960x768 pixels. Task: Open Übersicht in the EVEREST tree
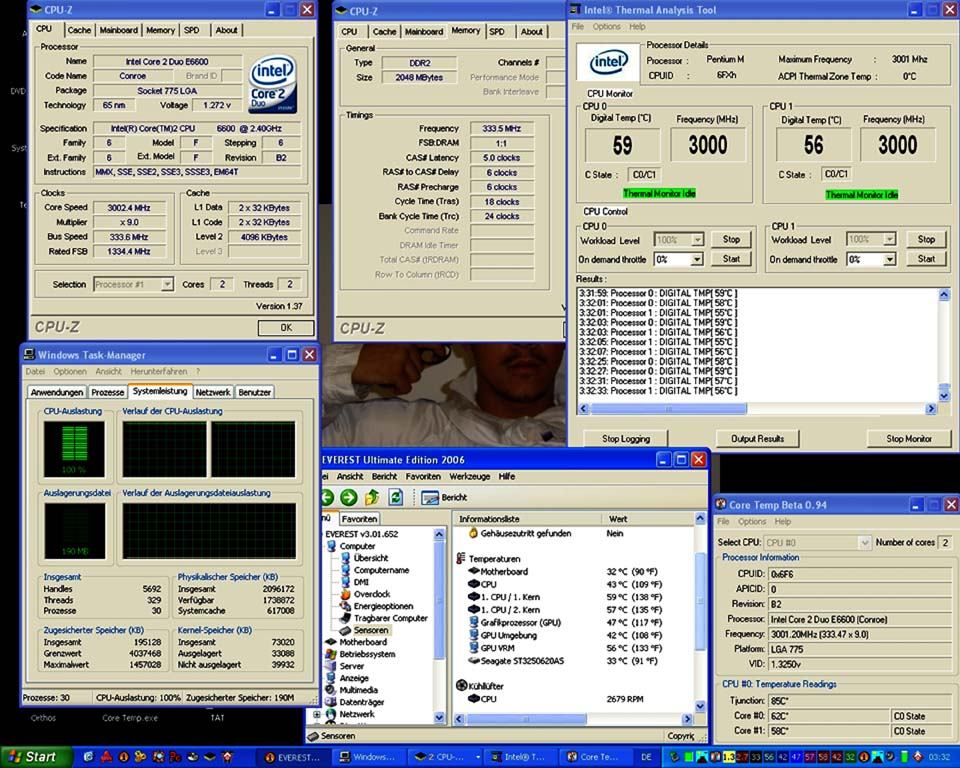(x=371, y=558)
